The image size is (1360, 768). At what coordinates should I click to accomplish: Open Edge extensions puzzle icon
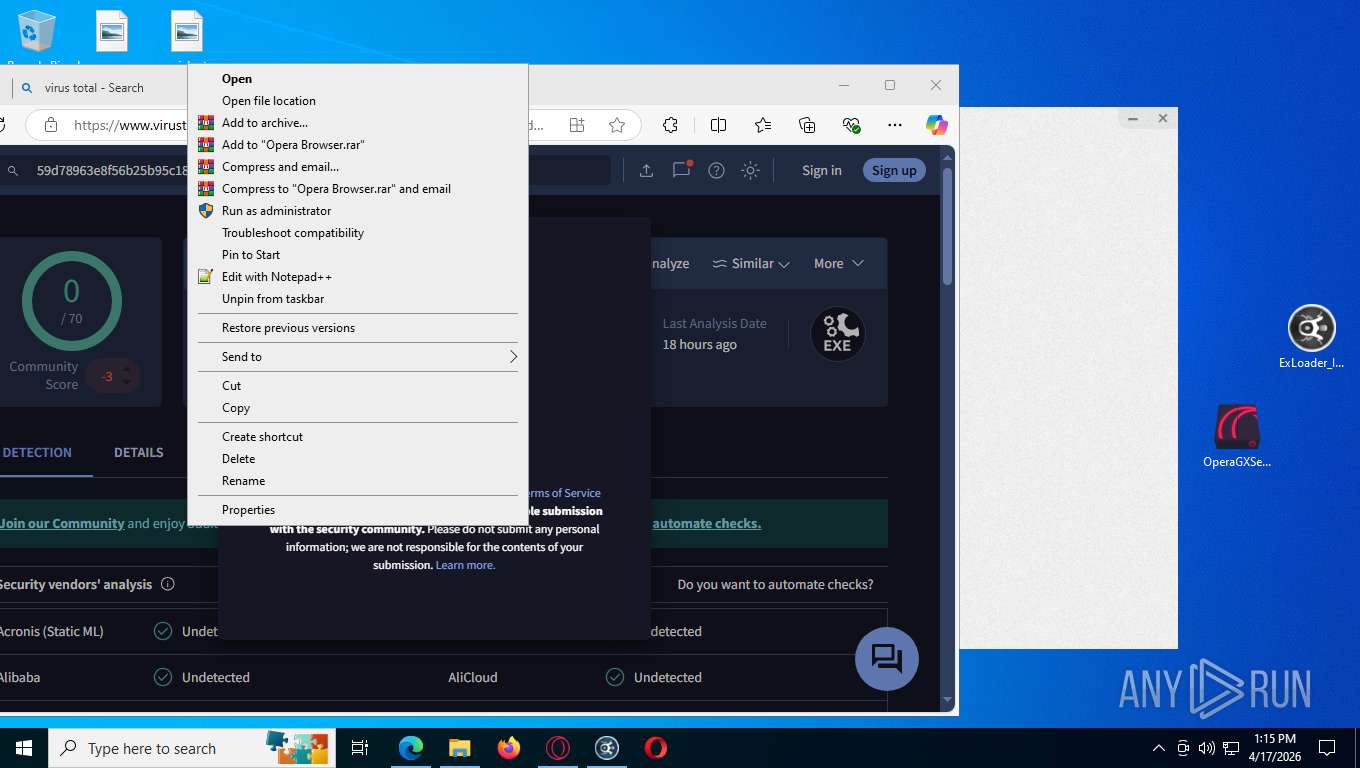click(671, 125)
